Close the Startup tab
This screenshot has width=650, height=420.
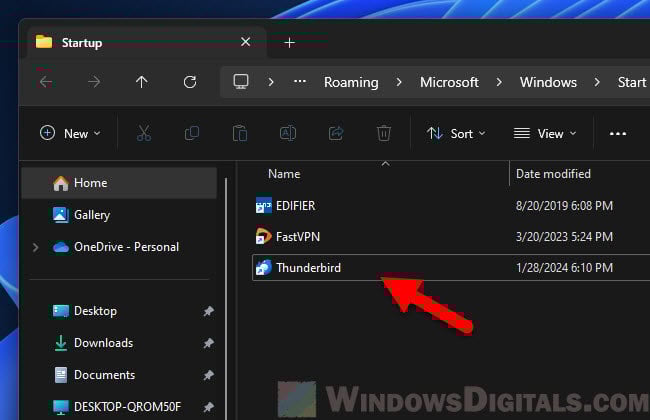[x=245, y=42]
